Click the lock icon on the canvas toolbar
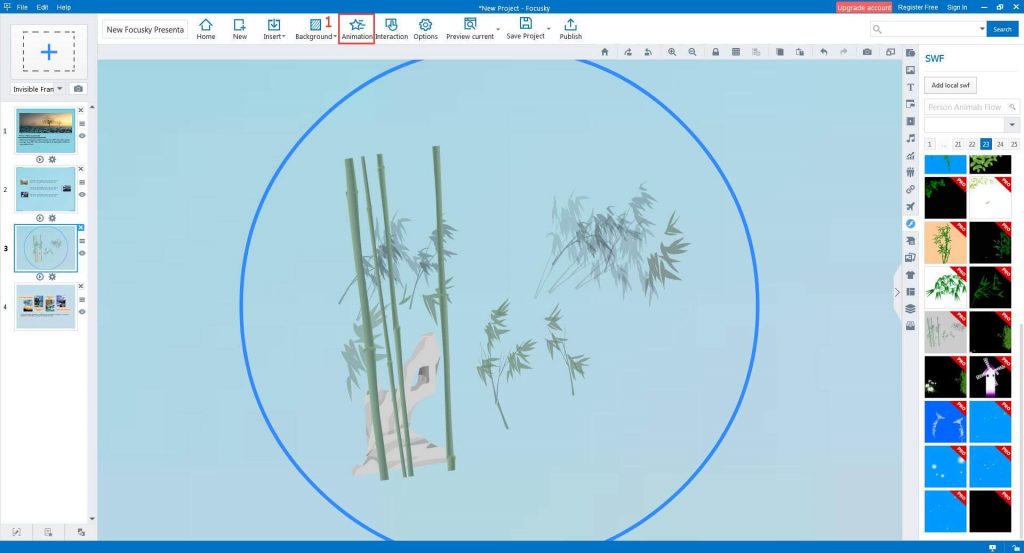 tap(715, 51)
